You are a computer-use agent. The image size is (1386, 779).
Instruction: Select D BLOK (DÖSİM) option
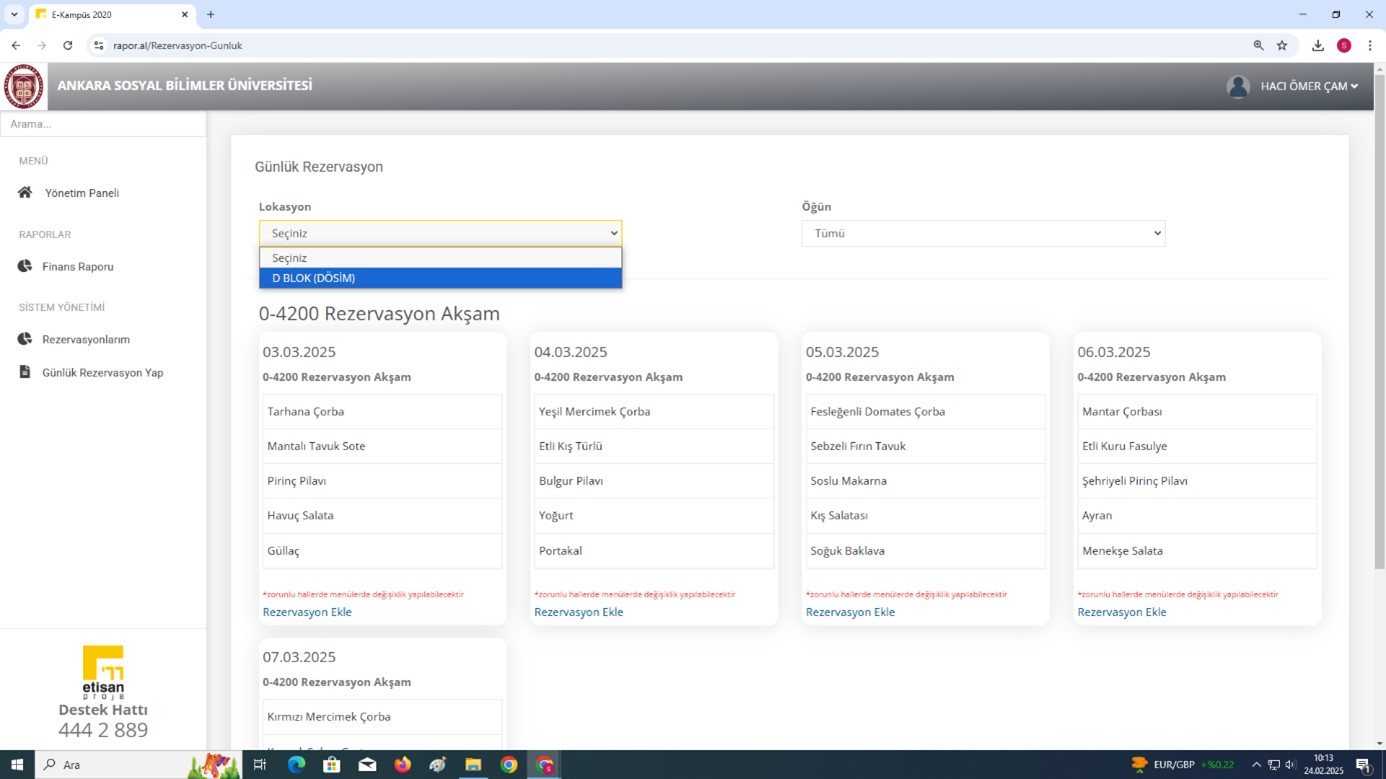tap(440, 278)
